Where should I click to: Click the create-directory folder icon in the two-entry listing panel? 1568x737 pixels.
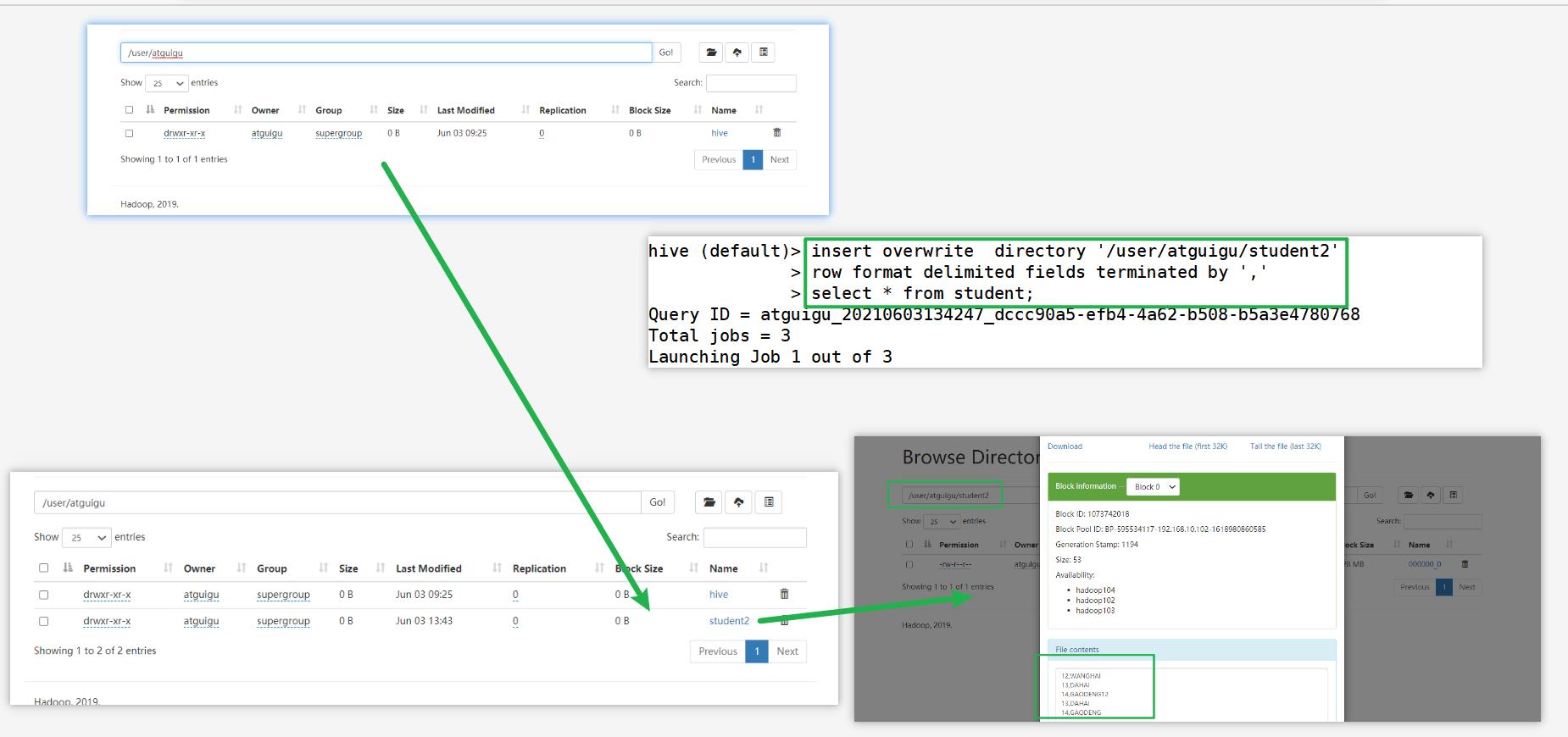pos(709,502)
